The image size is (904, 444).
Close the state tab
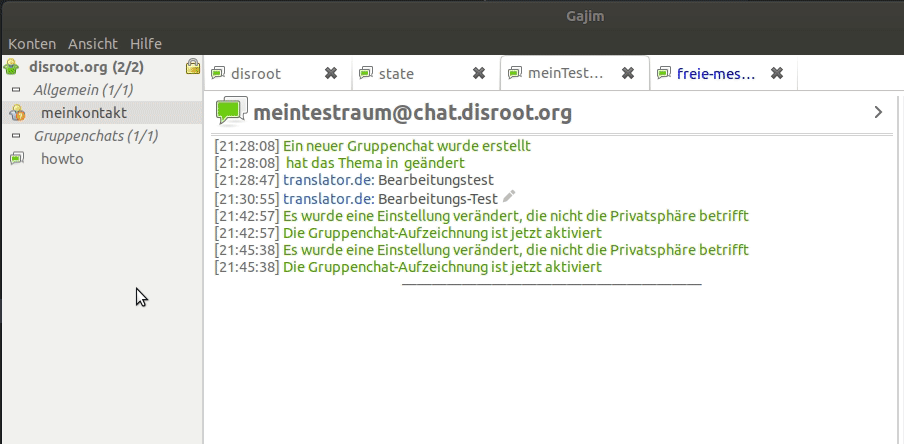point(479,73)
